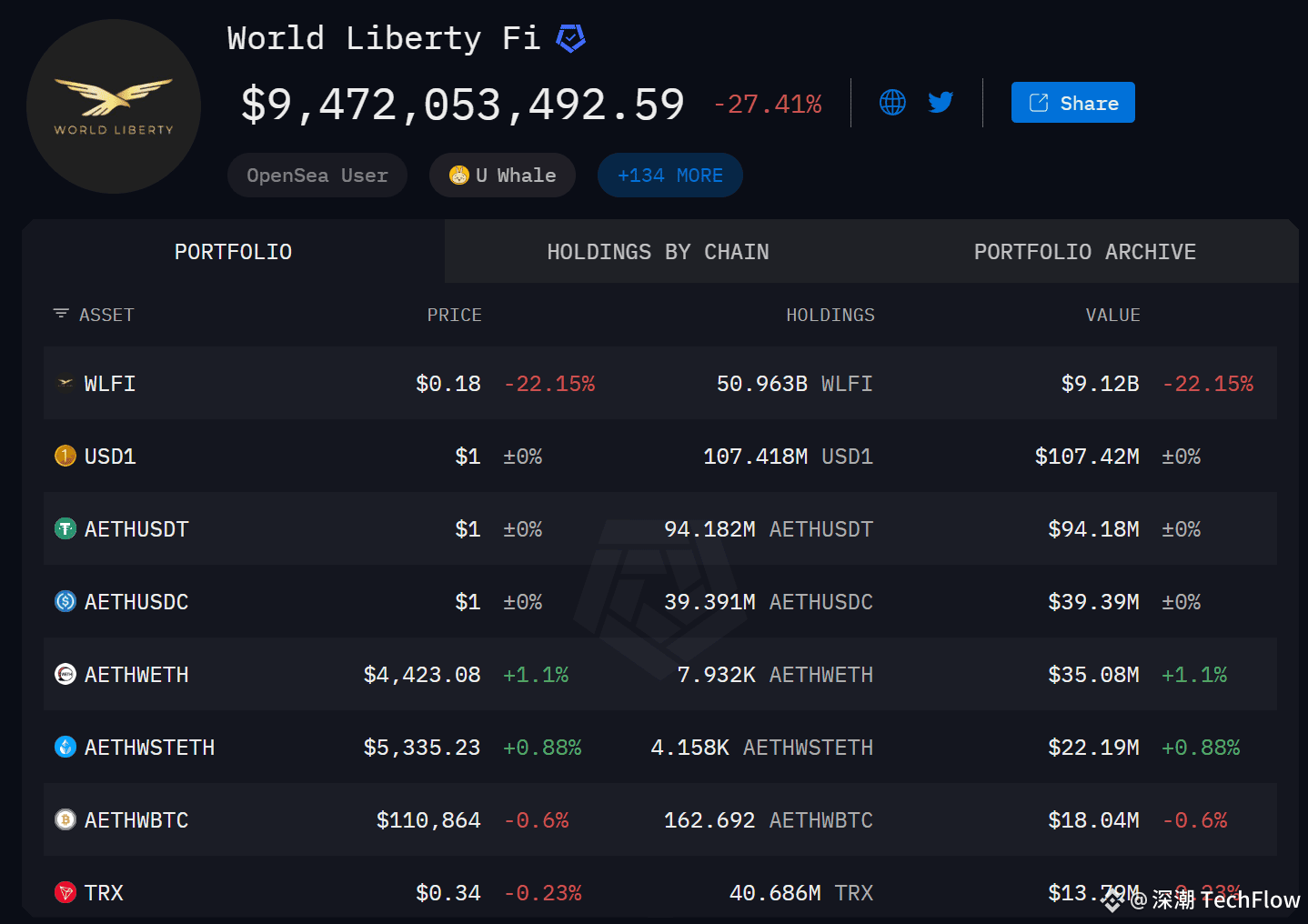Click the WLFI price $0.18
This screenshot has height=924, width=1308.
click(448, 384)
